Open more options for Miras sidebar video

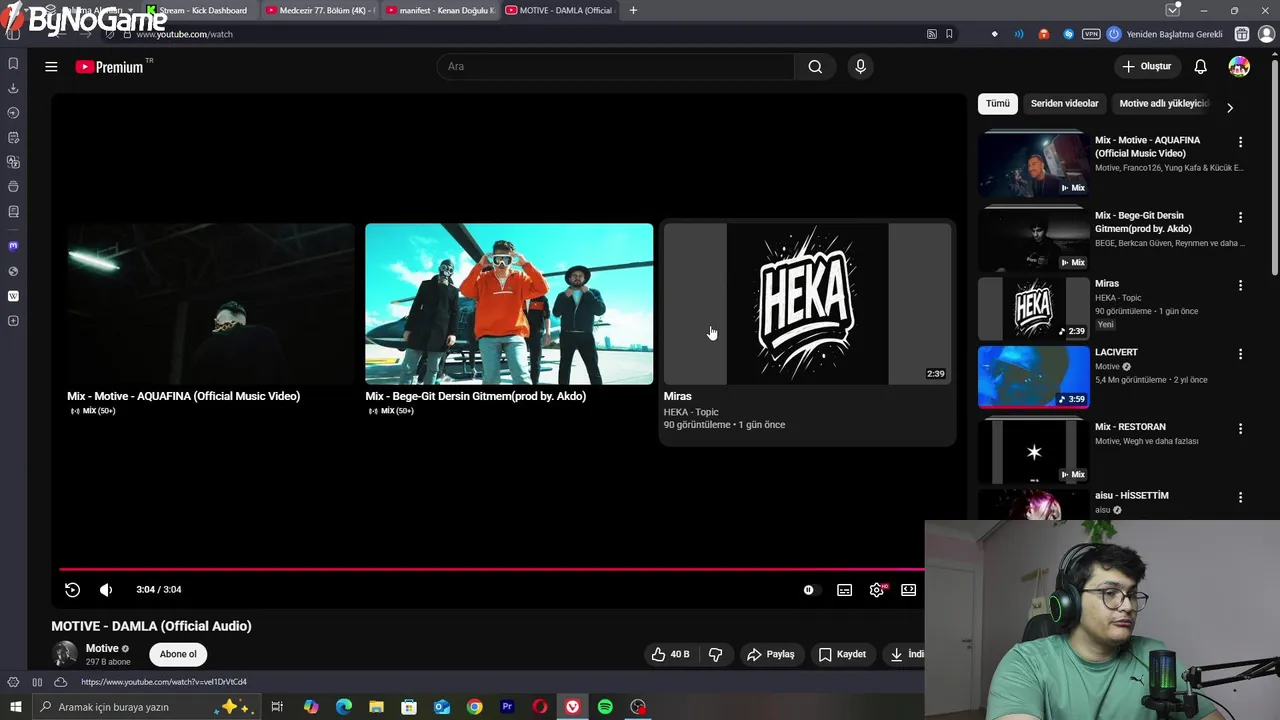pyautogui.click(x=1240, y=285)
